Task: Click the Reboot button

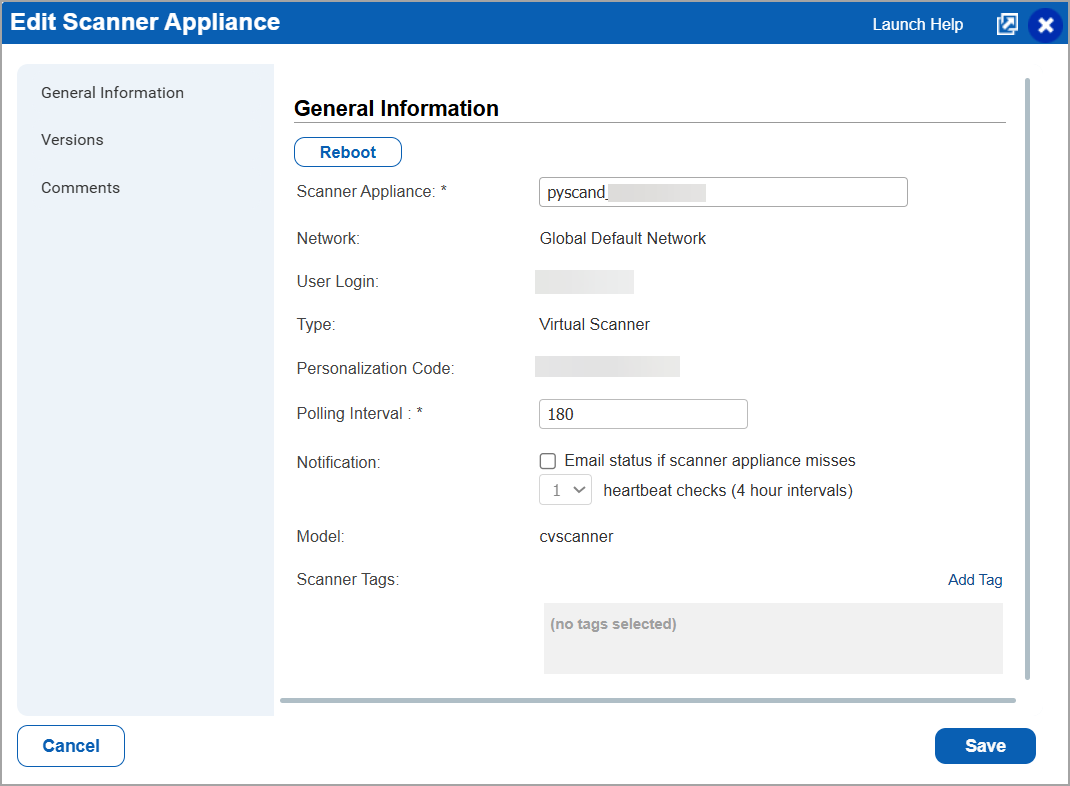Action: (348, 152)
